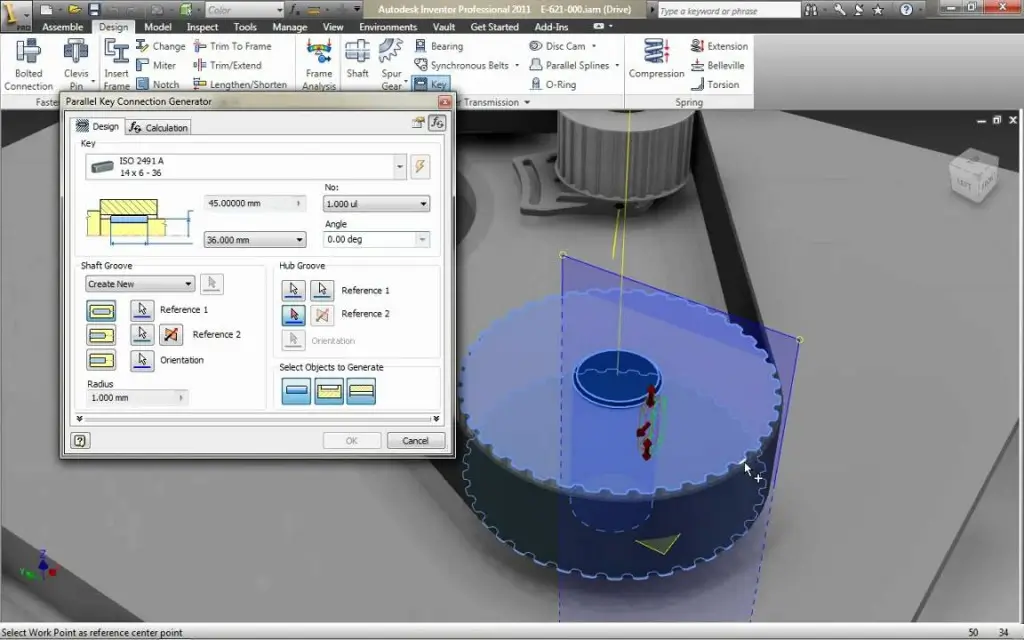
Task: Open the Spur Gear generator
Action: pyautogui.click(x=390, y=62)
